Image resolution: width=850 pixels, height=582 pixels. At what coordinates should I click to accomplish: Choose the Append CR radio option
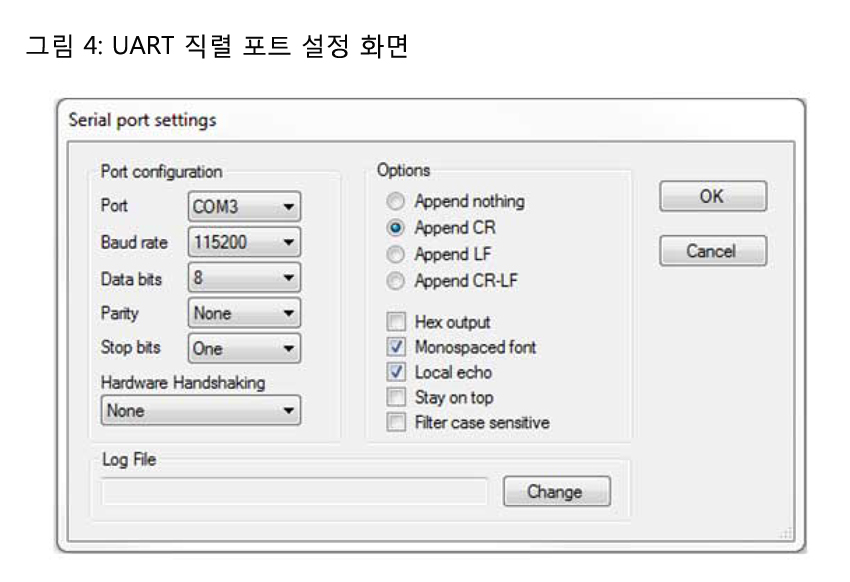[x=397, y=227]
